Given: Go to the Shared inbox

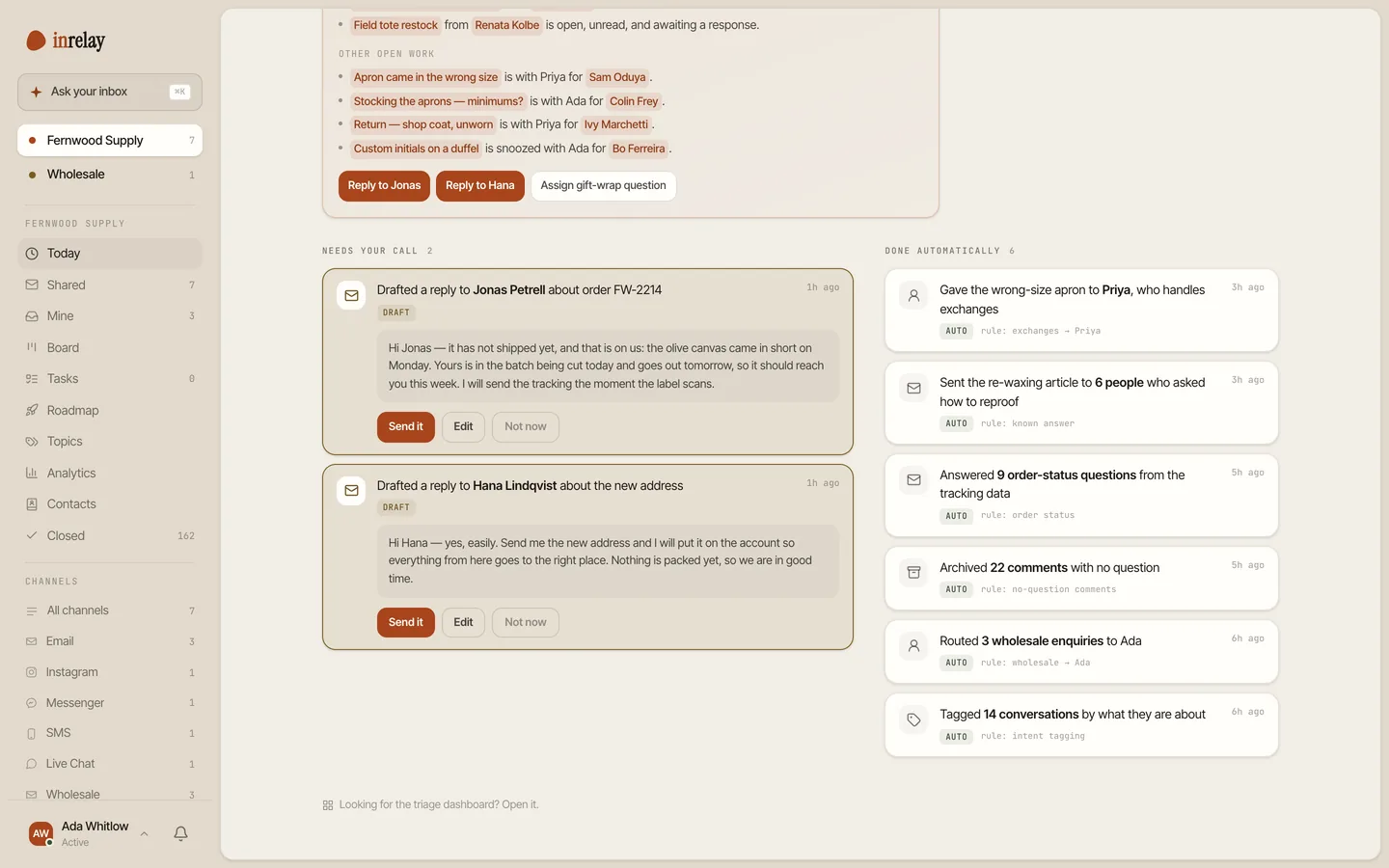Looking at the screenshot, I should coord(110,285).
